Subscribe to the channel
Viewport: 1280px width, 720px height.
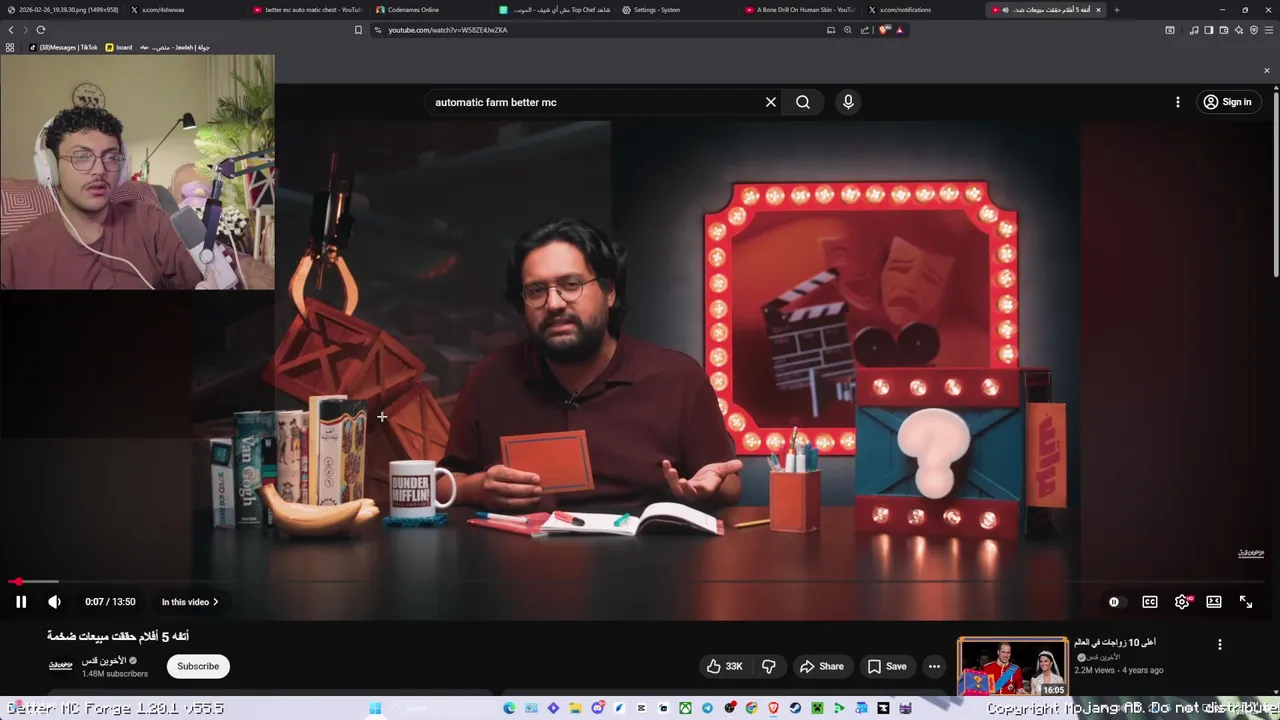[198, 666]
